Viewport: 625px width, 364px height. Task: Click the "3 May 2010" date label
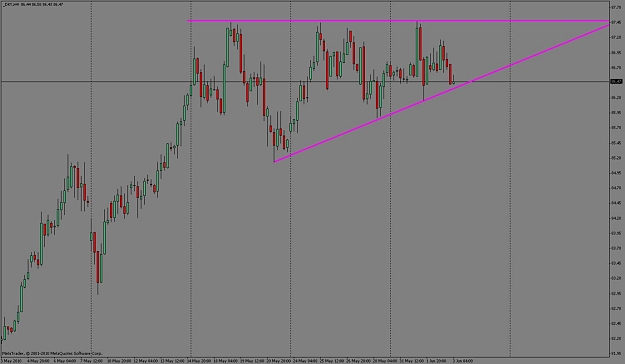[11, 361]
